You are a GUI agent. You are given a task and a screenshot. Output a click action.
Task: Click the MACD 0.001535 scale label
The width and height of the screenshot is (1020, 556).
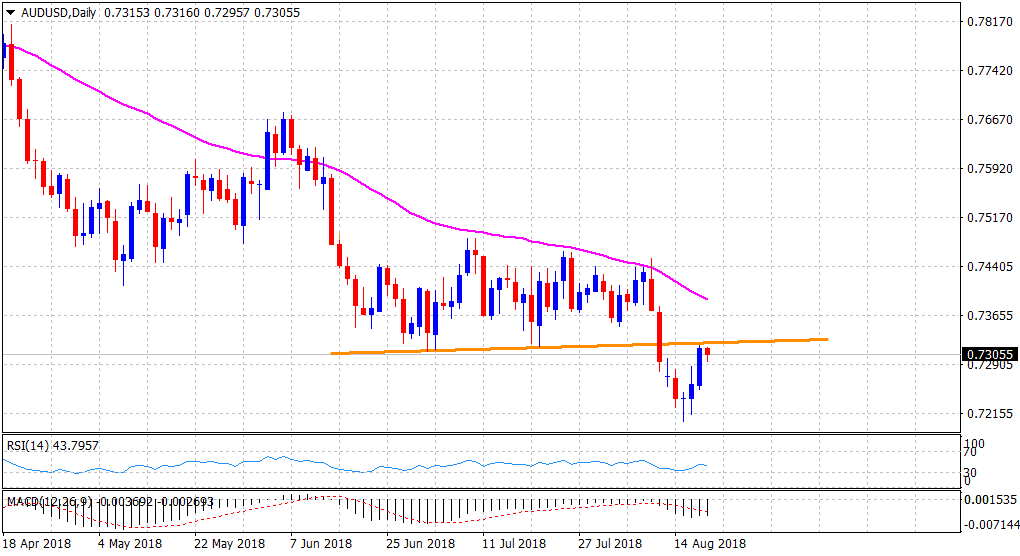click(989, 499)
